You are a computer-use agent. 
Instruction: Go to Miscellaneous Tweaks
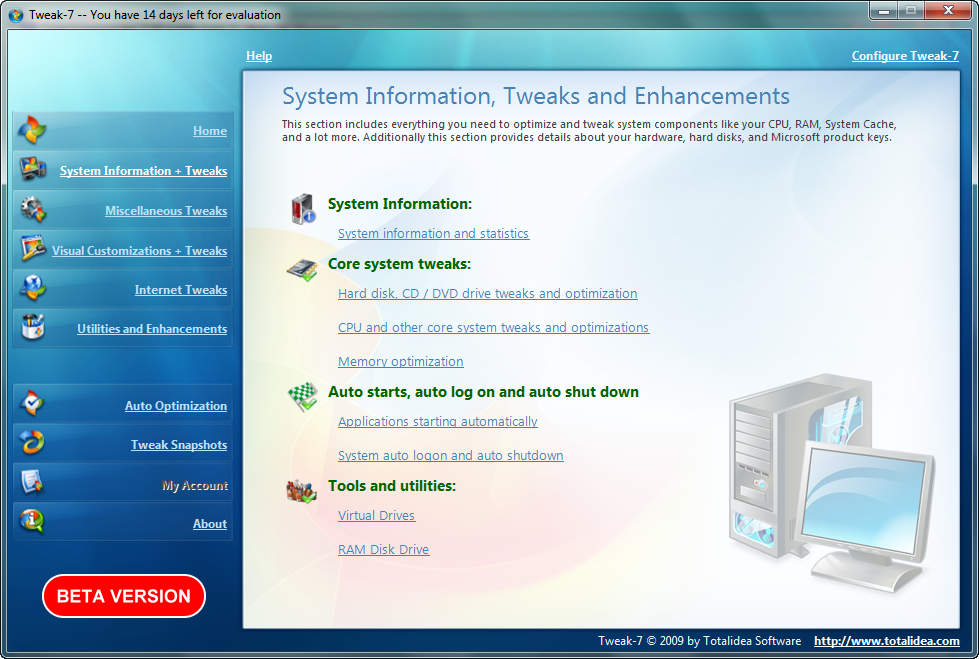(x=166, y=211)
